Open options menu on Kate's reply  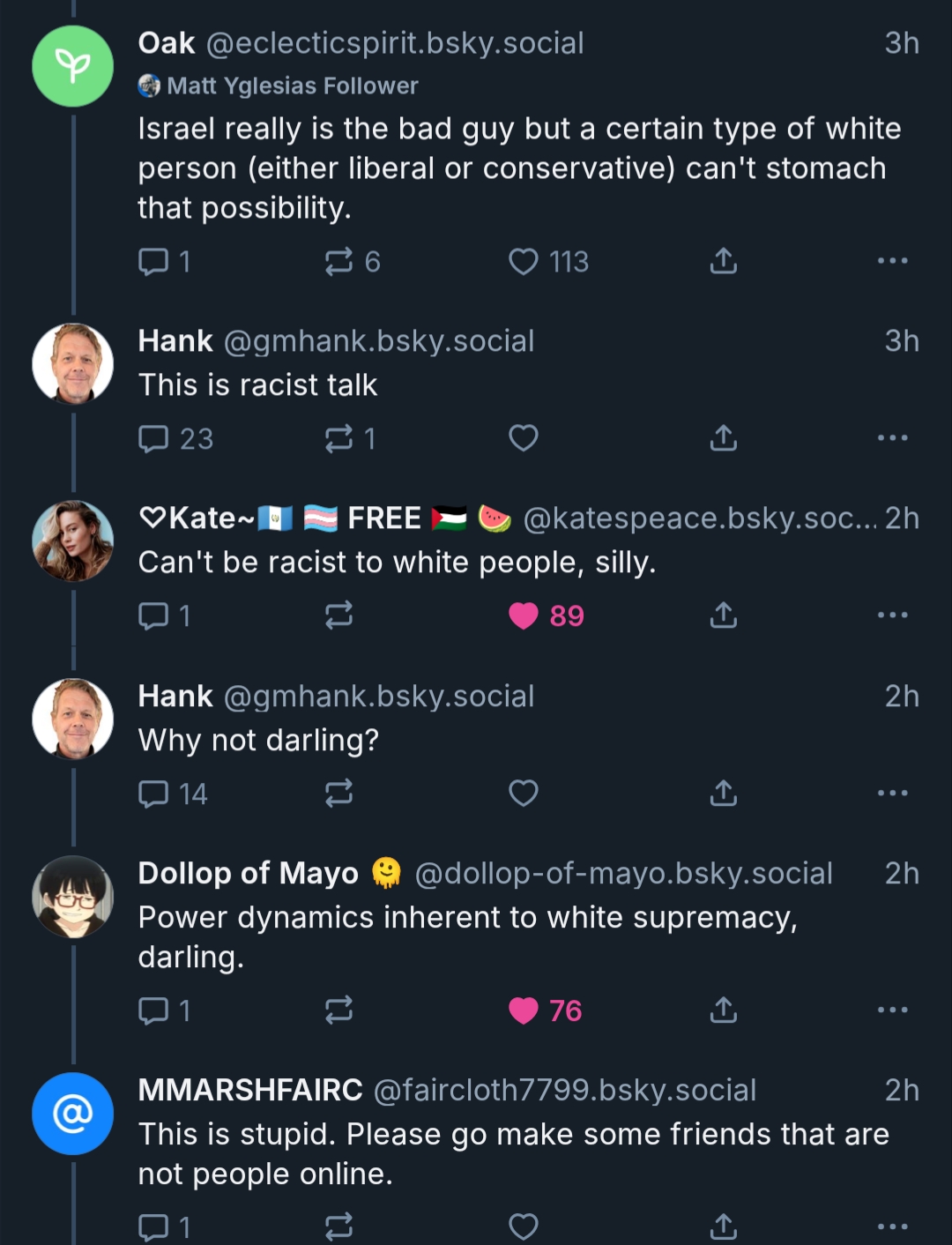pos(892,615)
